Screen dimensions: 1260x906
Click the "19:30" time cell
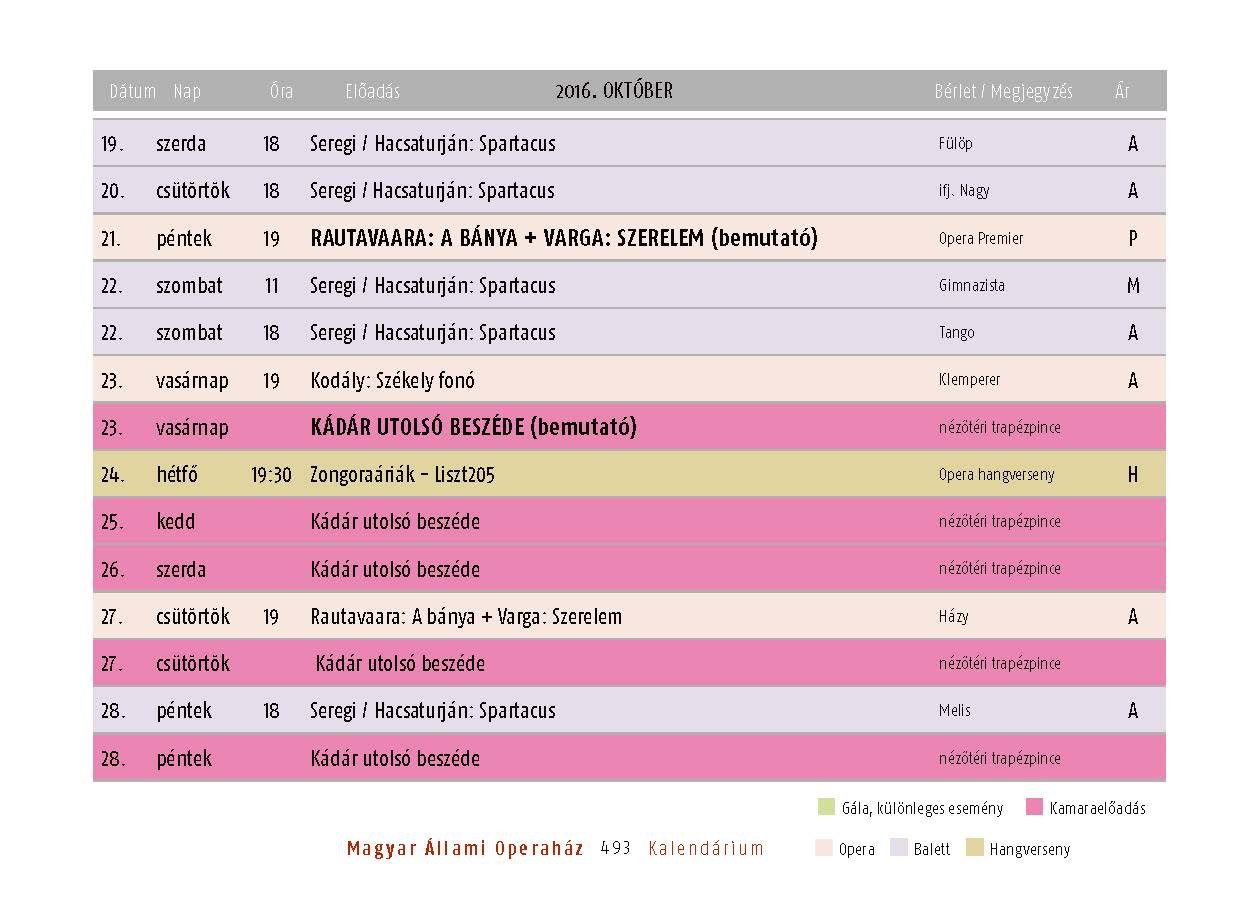click(x=271, y=475)
